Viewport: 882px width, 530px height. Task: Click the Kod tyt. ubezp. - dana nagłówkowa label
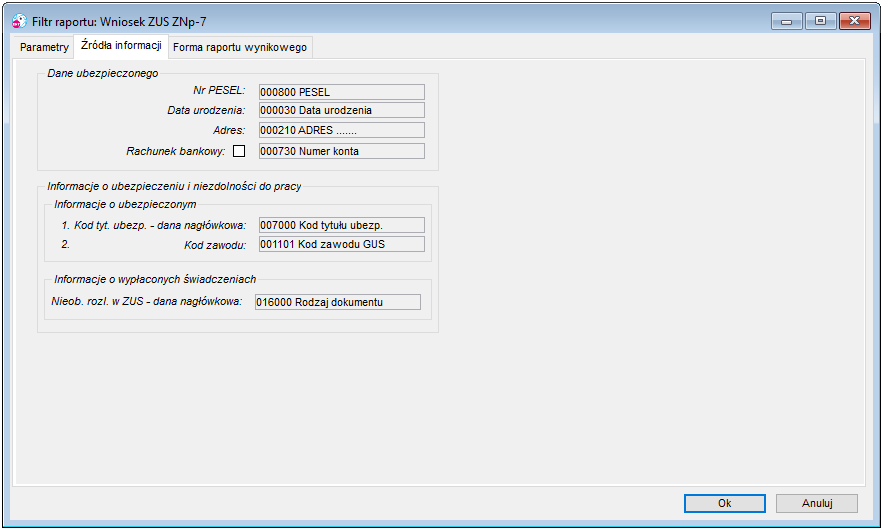(160, 226)
